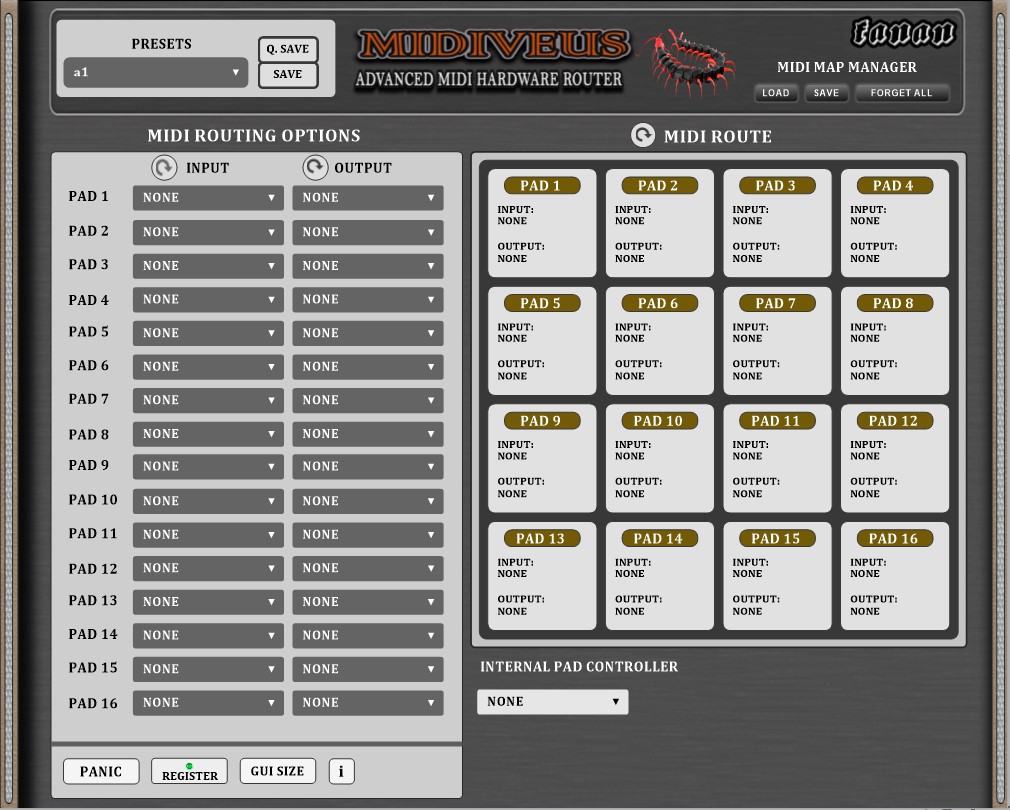Open the Internal Pad Controller dropdown
The image size is (1010, 810).
tap(552, 702)
